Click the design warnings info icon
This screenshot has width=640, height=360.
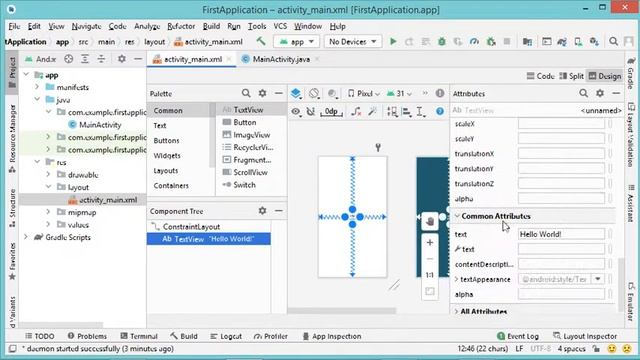click(440, 93)
